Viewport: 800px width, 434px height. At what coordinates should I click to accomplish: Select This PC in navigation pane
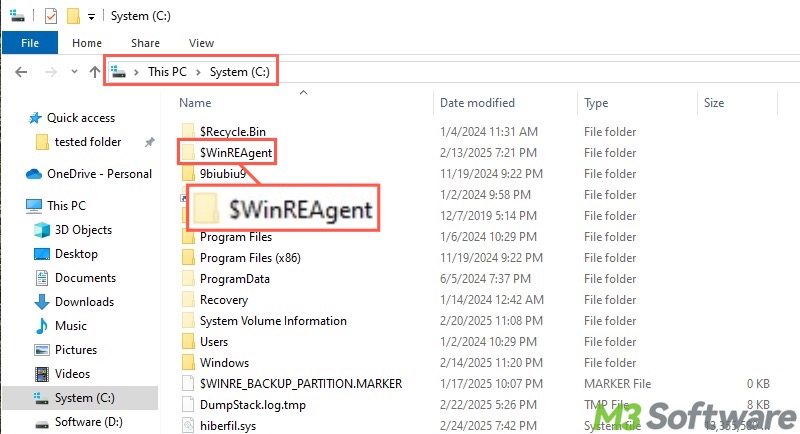(66, 206)
